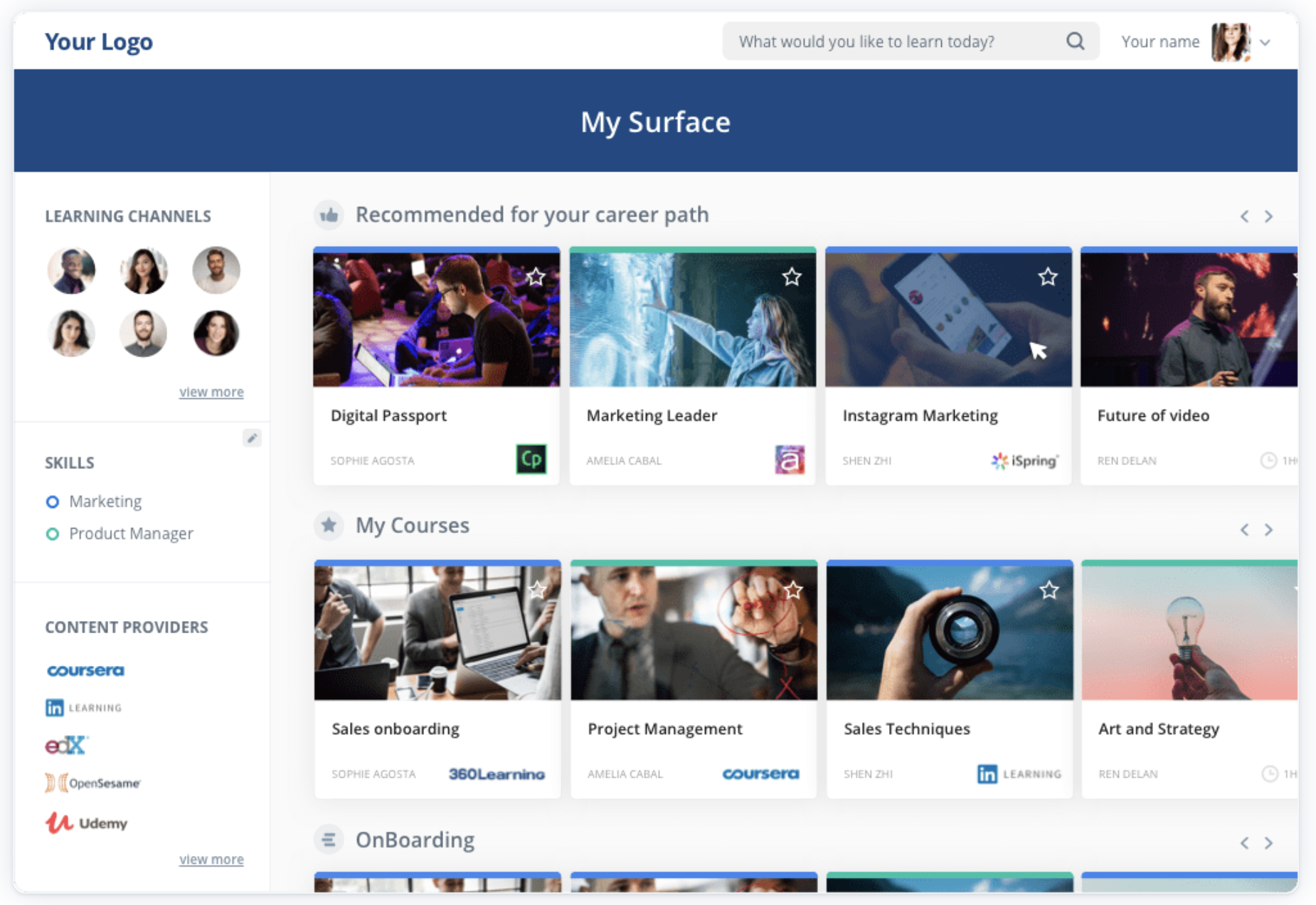This screenshot has height=905, width=1316.
Task: Star the Sales Techniques course
Action: 1049,590
